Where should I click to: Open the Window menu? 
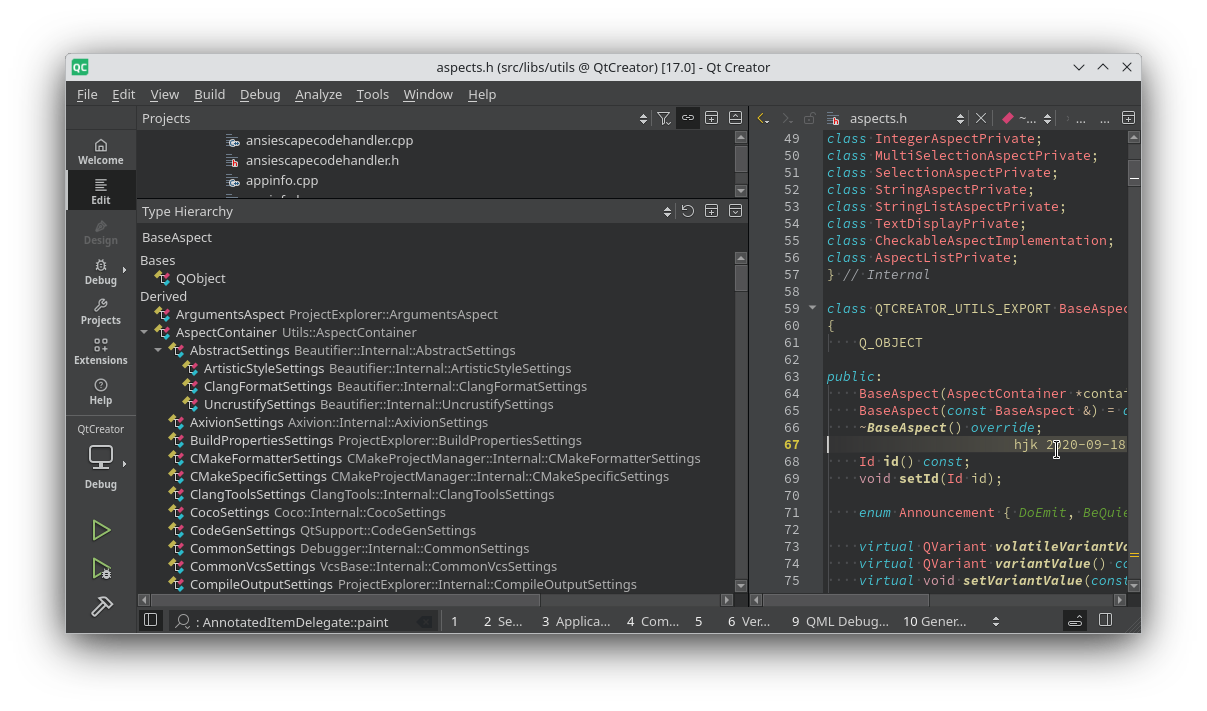point(428,94)
